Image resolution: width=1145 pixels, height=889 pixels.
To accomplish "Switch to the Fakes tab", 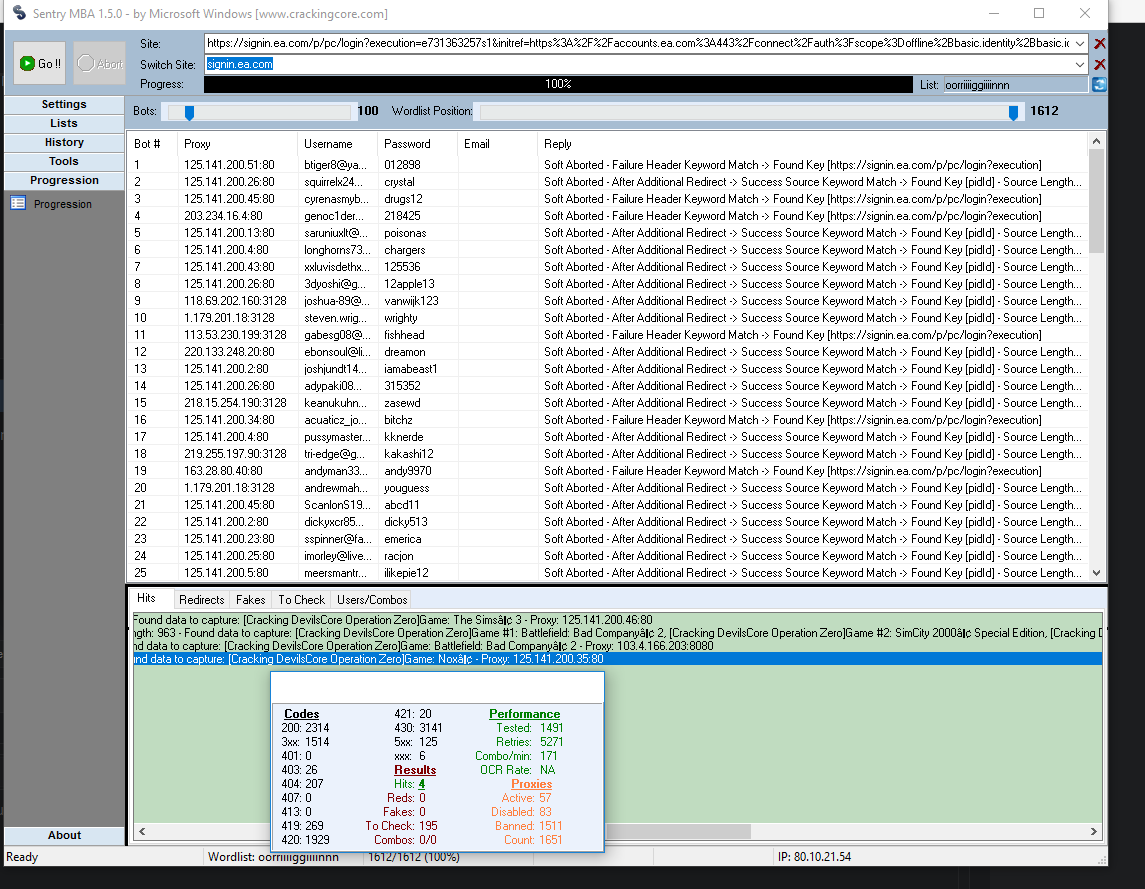I will coord(250,600).
